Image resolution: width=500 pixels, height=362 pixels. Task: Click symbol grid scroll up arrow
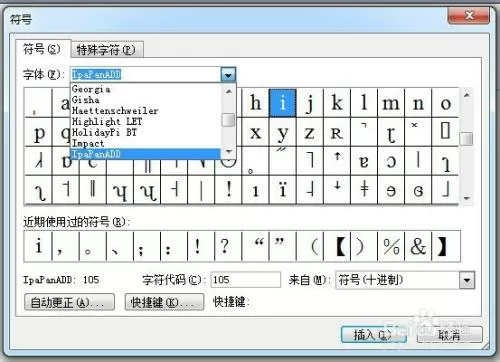pos(466,95)
